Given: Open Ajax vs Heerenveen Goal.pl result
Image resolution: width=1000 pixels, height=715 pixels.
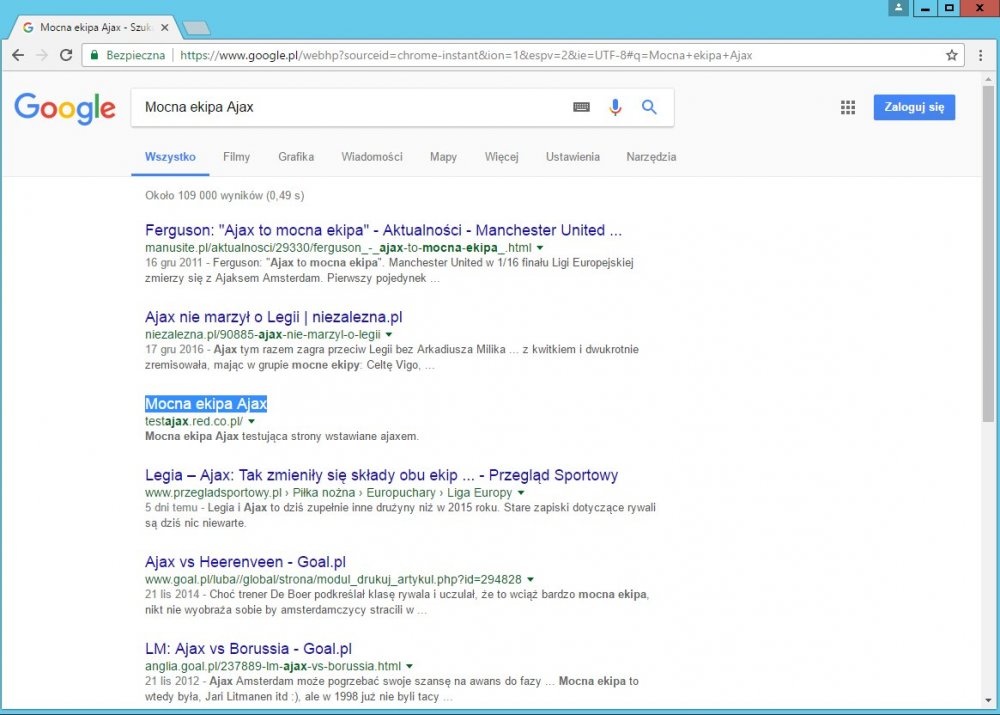Looking at the screenshot, I should [x=246, y=562].
